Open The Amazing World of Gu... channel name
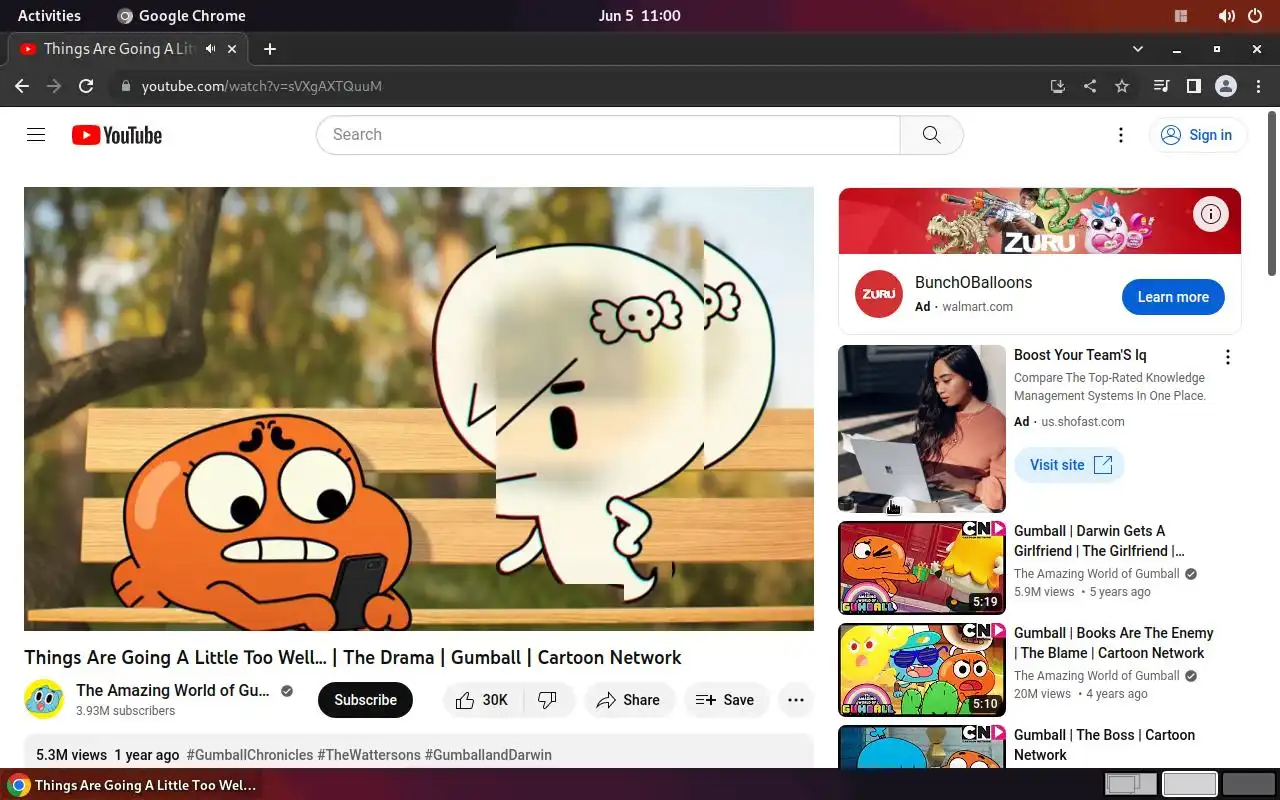This screenshot has width=1280, height=800. click(173, 690)
